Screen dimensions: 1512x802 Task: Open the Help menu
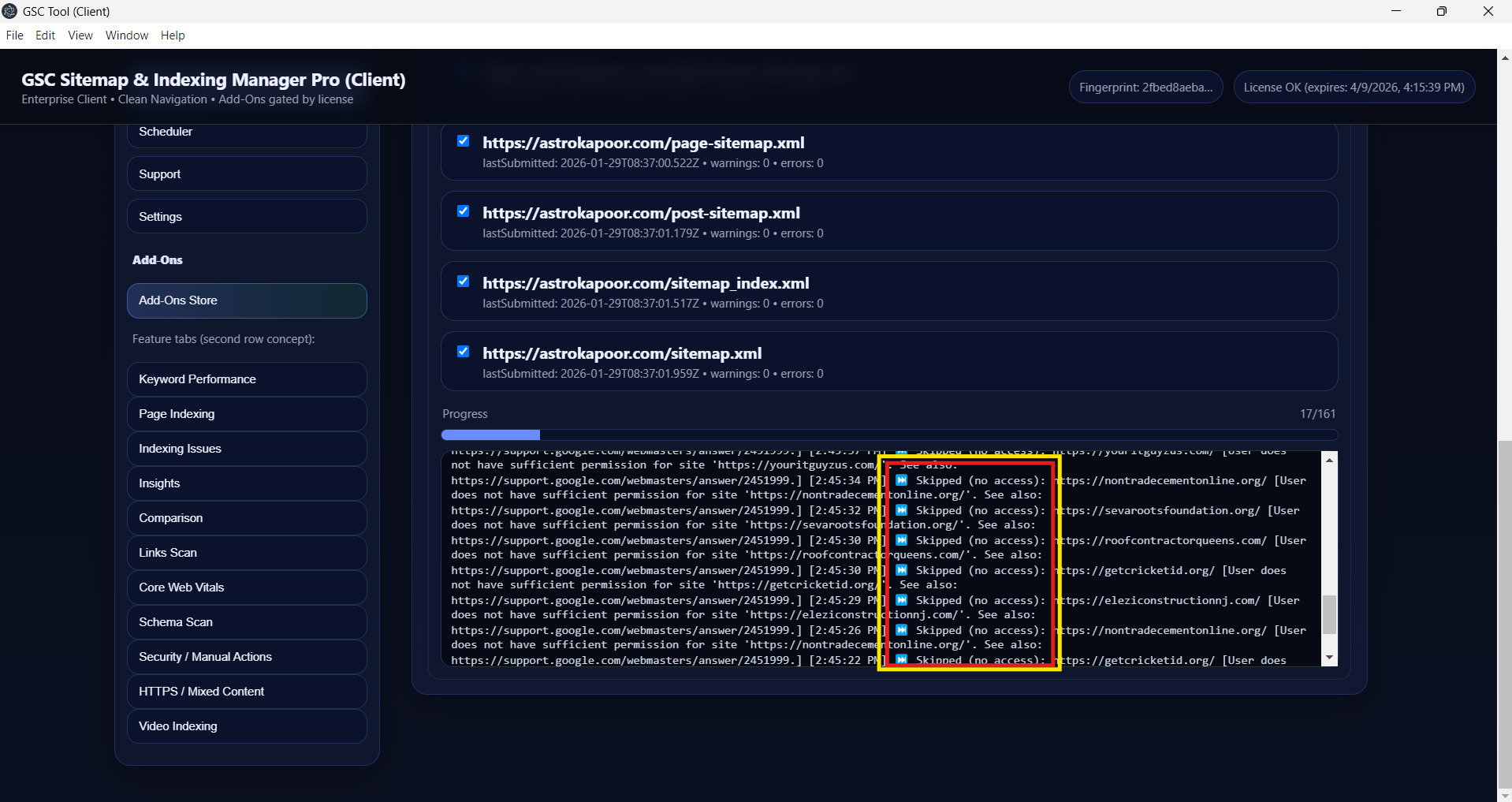[x=173, y=35]
